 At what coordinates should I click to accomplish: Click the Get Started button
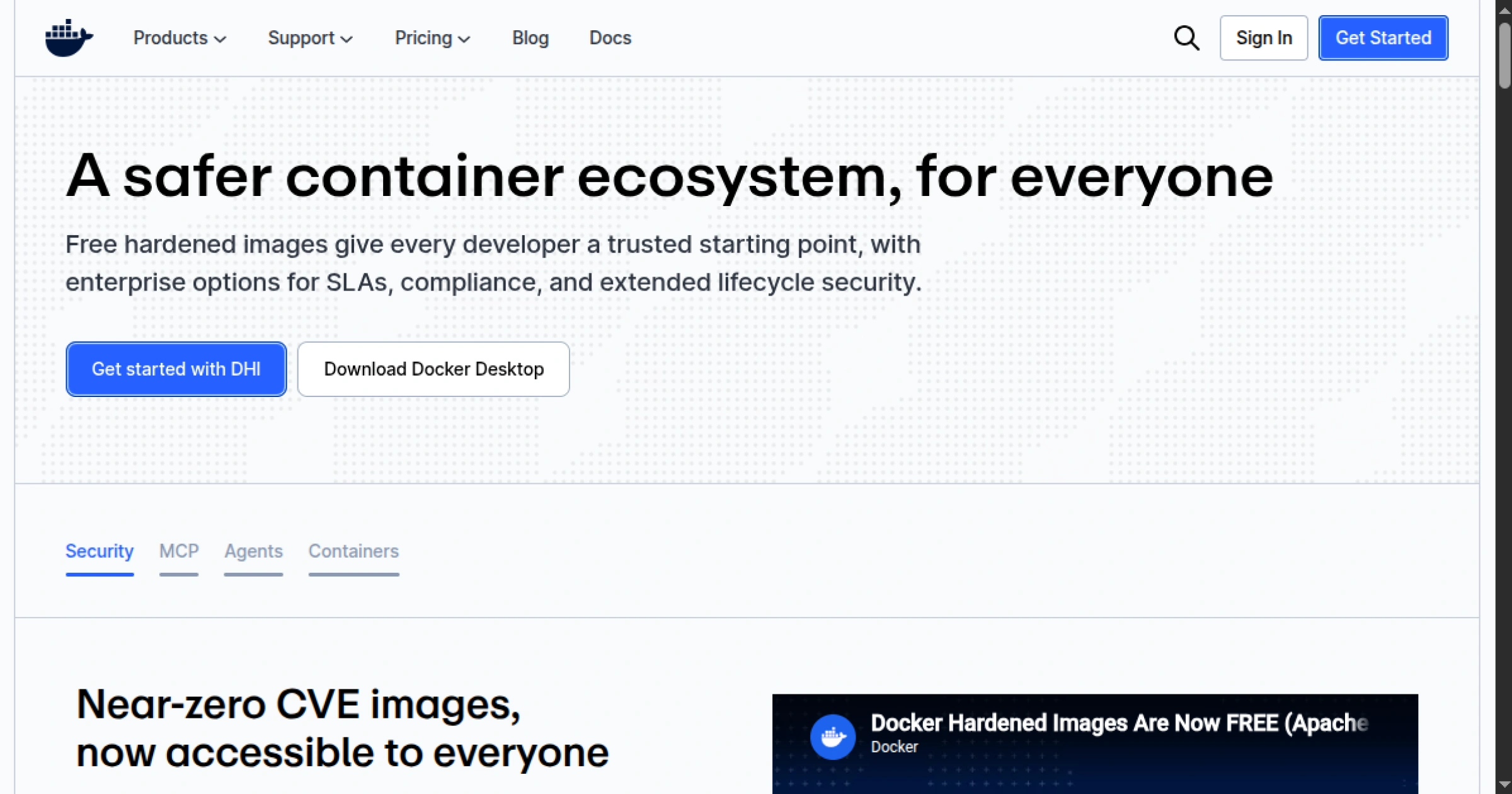1383,38
